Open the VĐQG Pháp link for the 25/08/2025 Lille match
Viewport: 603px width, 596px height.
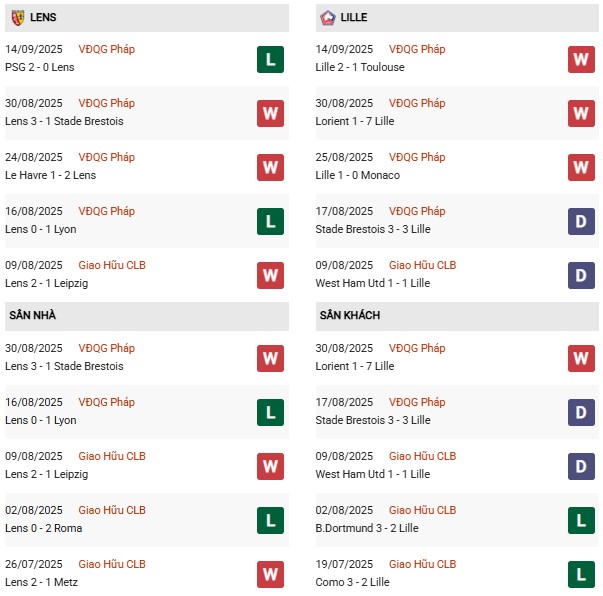(x=417, y=157)
